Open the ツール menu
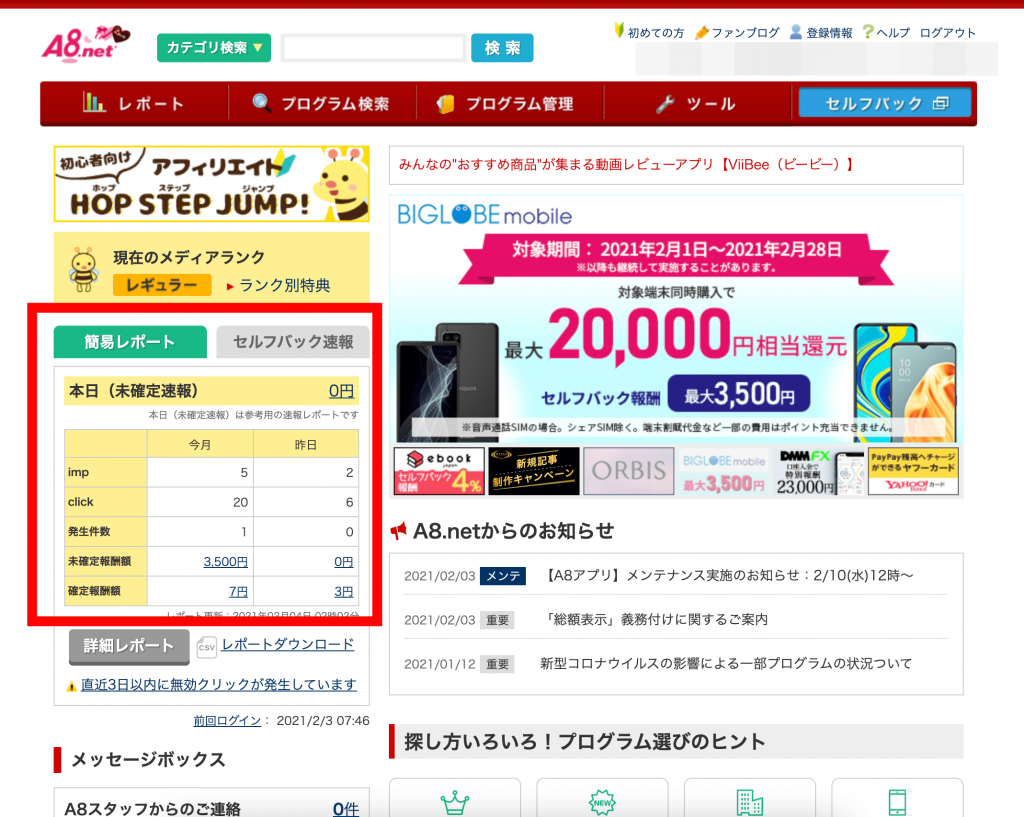Image resolution: width=1024 pixels, height=817 pixels. 696,104
